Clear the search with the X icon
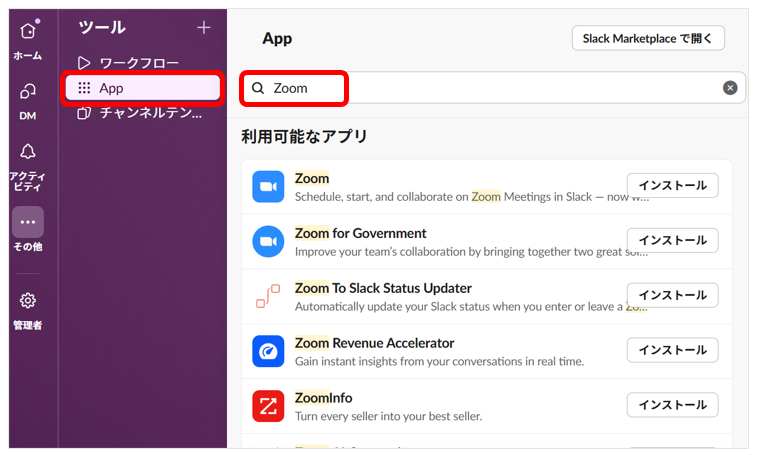This screenshot has width=759, height=459. [730, 88]
